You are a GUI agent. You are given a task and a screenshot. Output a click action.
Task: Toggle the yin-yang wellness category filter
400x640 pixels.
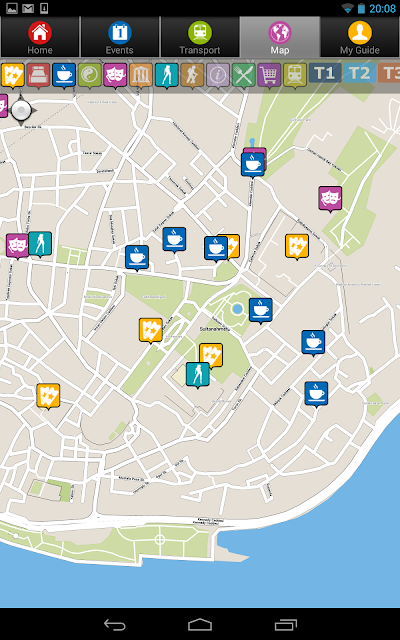pyautogui.click(x=90, y=76)
